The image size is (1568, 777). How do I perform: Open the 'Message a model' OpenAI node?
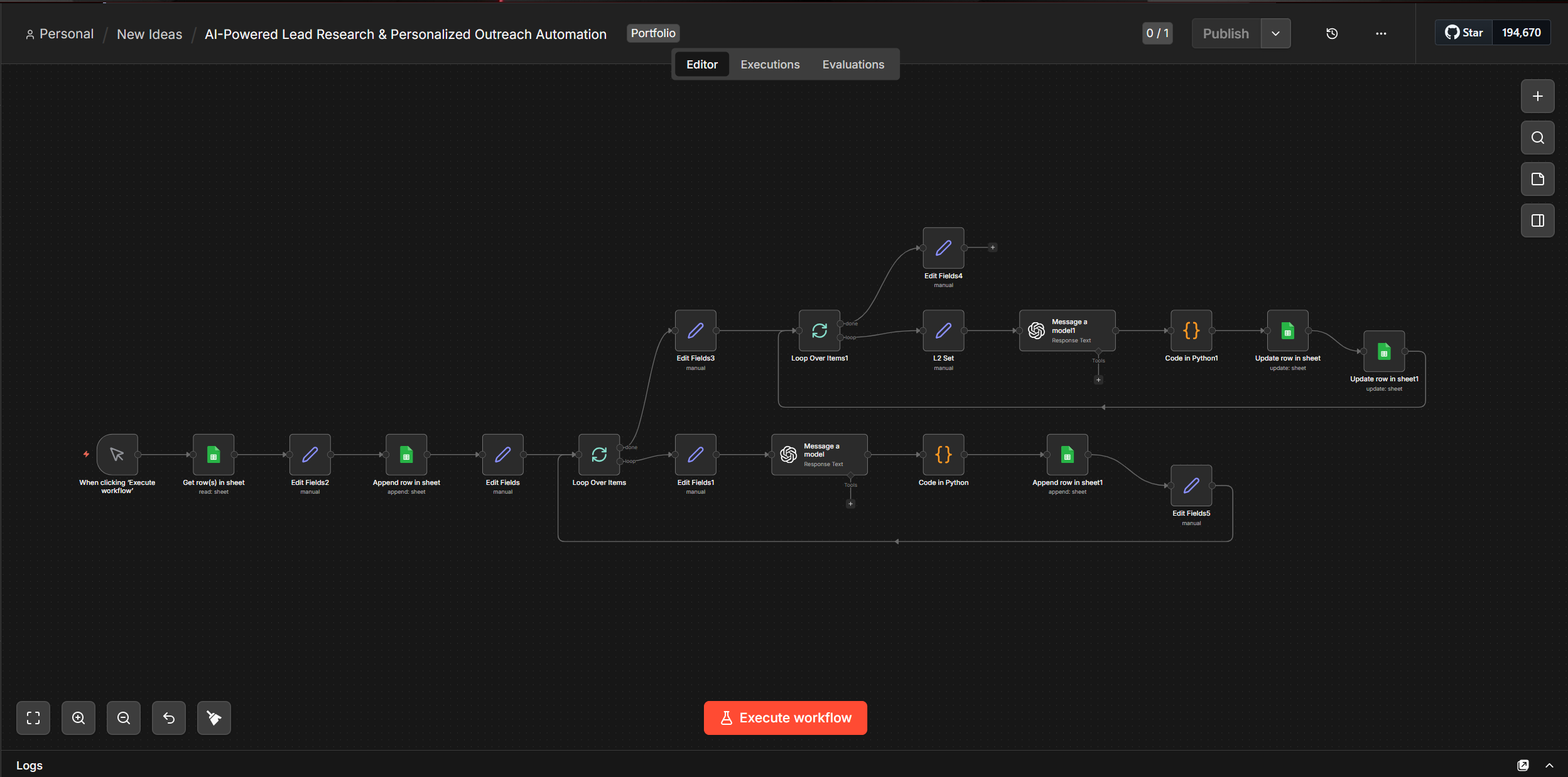coord(819,454)
